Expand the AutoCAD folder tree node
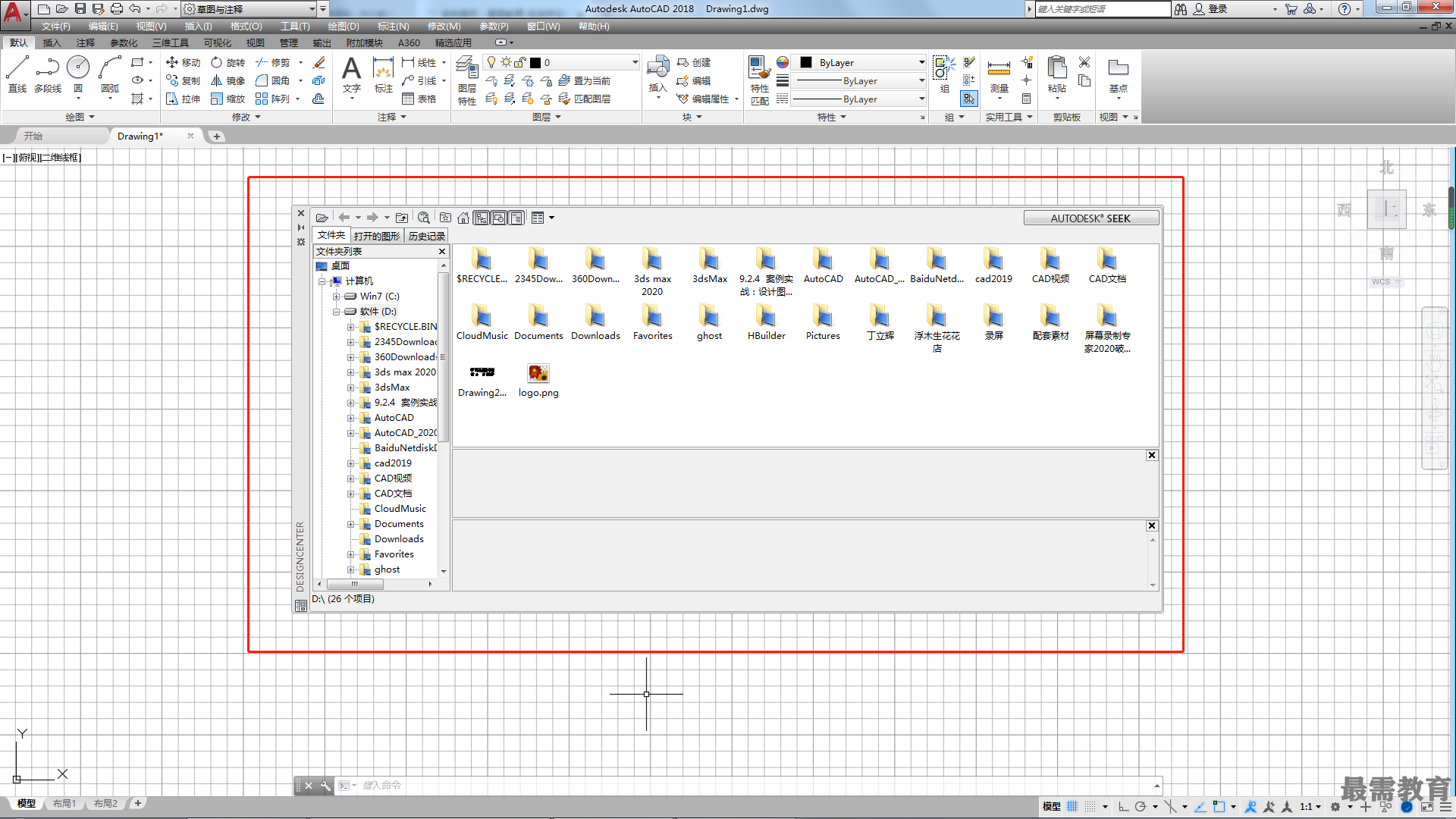1456x819 pixels. click(350, 418)
